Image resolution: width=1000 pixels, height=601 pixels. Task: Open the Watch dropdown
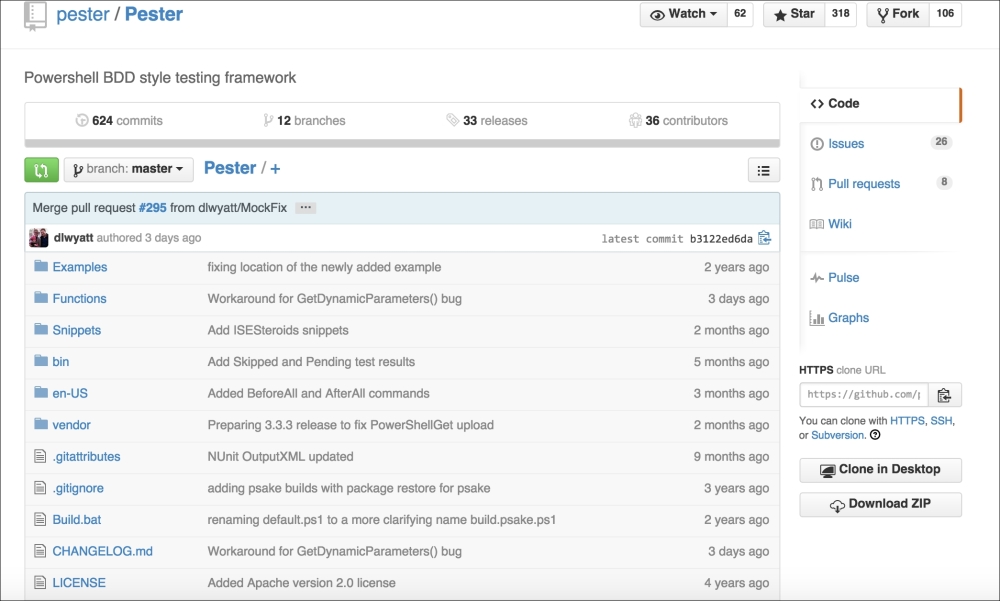pyautogui.click(x=683, y=14)
